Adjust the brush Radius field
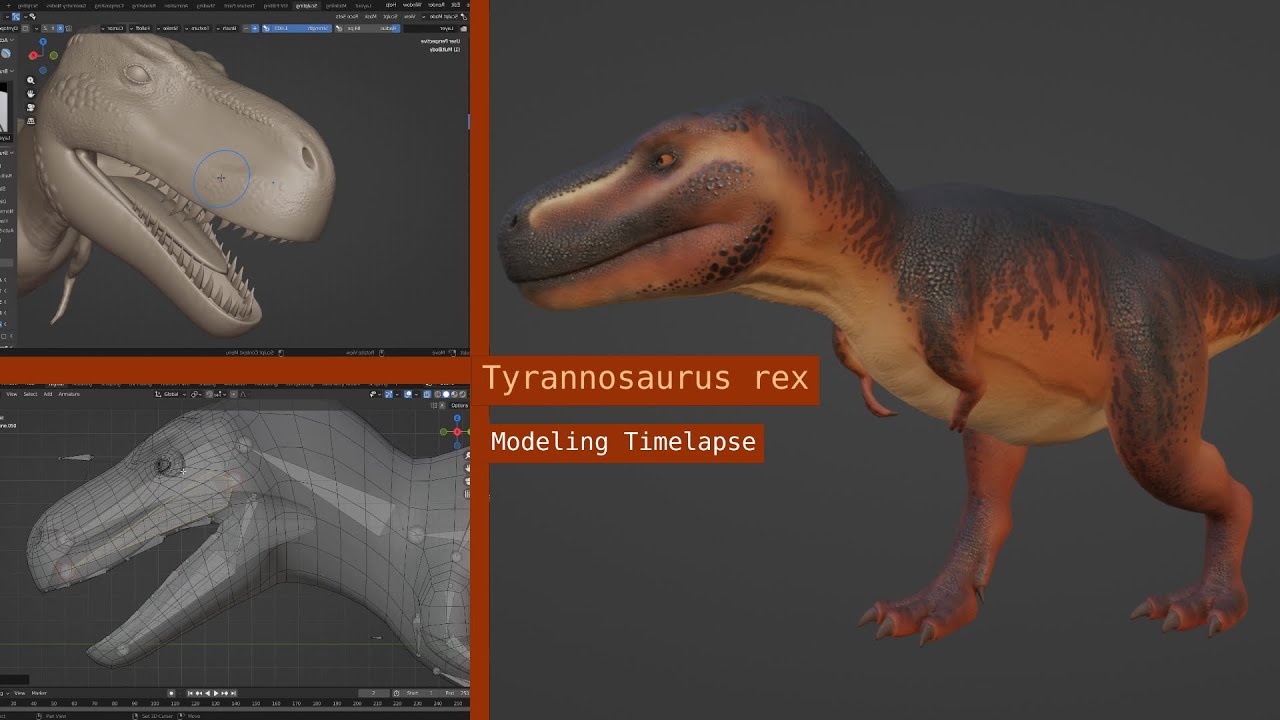The width and height of the screenshot is (1280, 720). 373,28
